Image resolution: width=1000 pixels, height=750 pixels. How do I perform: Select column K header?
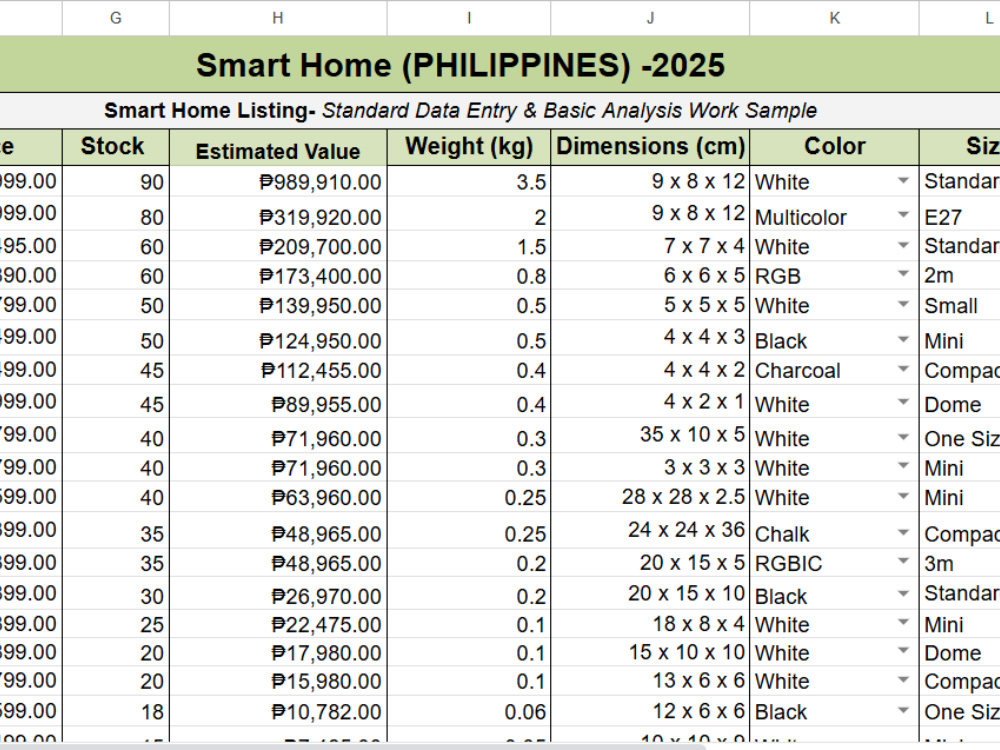pyautogui.click(x=834, y=18)
